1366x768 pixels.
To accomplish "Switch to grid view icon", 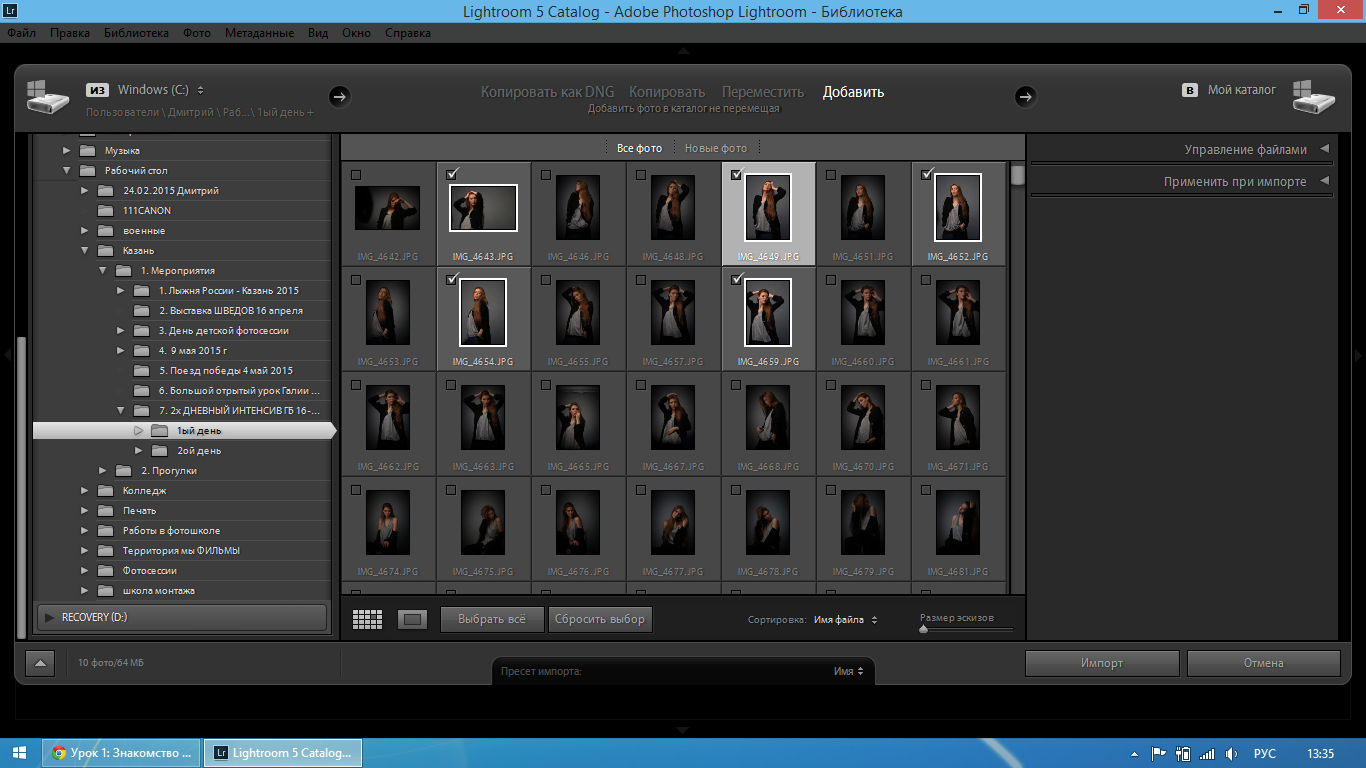I will (367, 620).
